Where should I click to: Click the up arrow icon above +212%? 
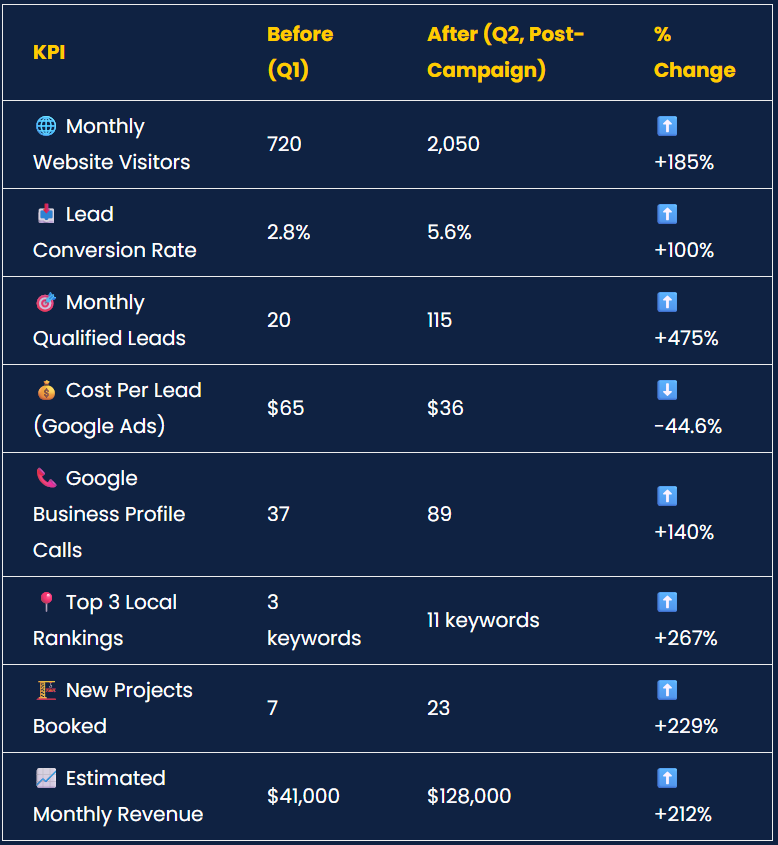(667, 778)
